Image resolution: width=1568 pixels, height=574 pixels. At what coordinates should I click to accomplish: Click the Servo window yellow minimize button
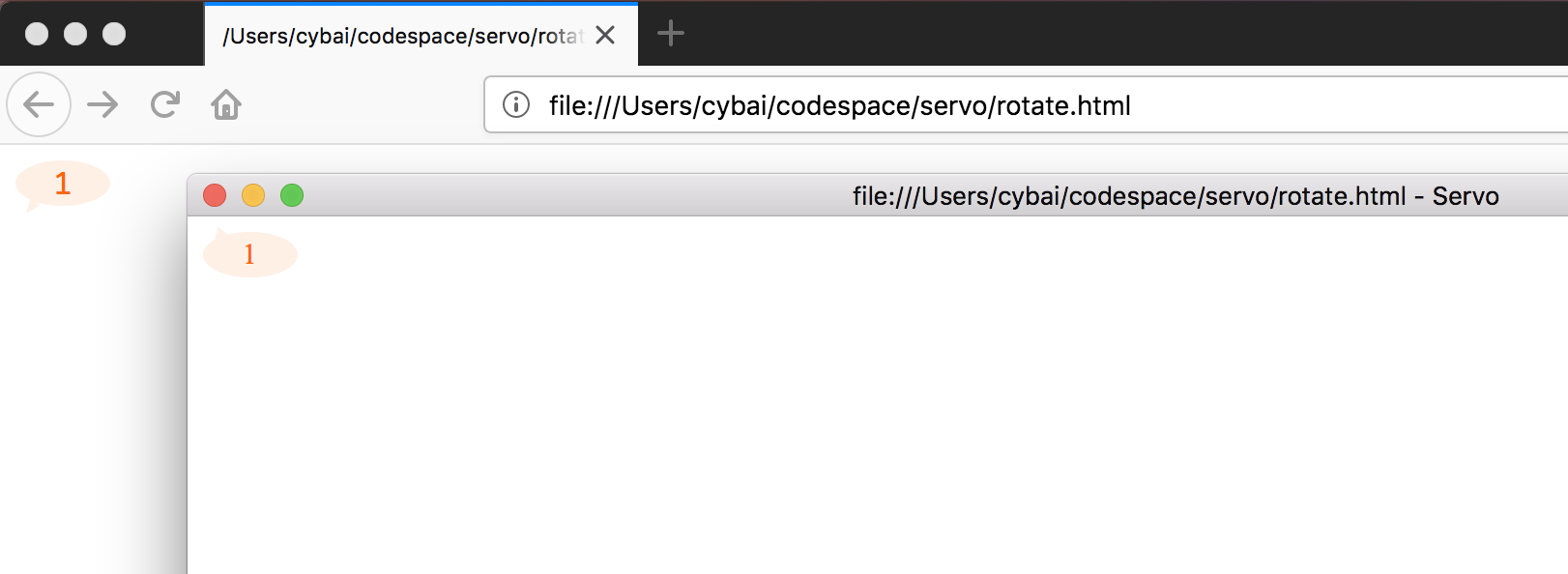point(253,195)
